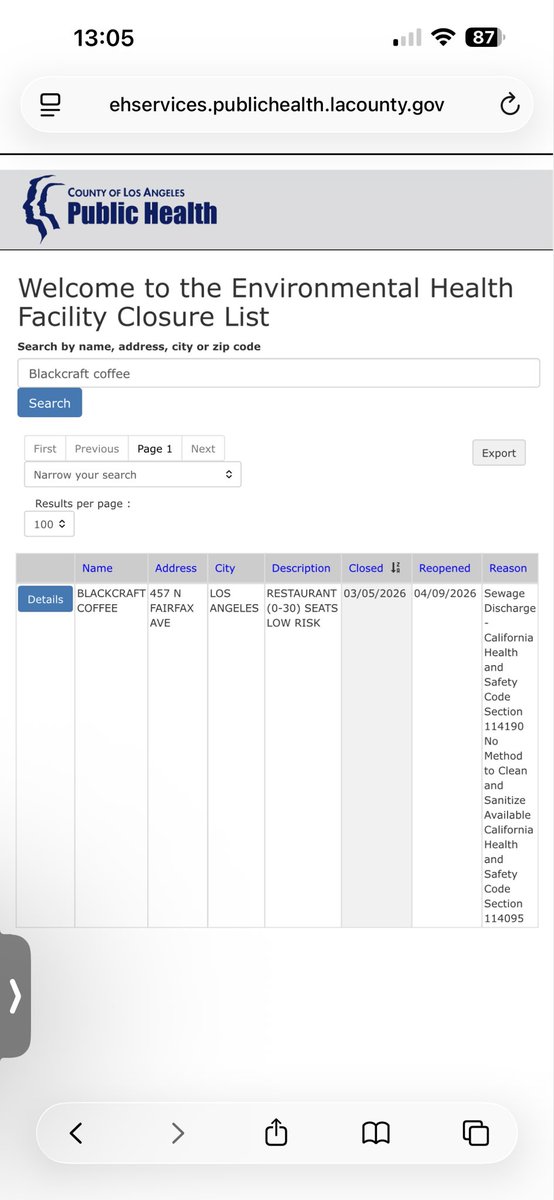
Task: Select Page 1 pagination item
Action: (155, 449)
